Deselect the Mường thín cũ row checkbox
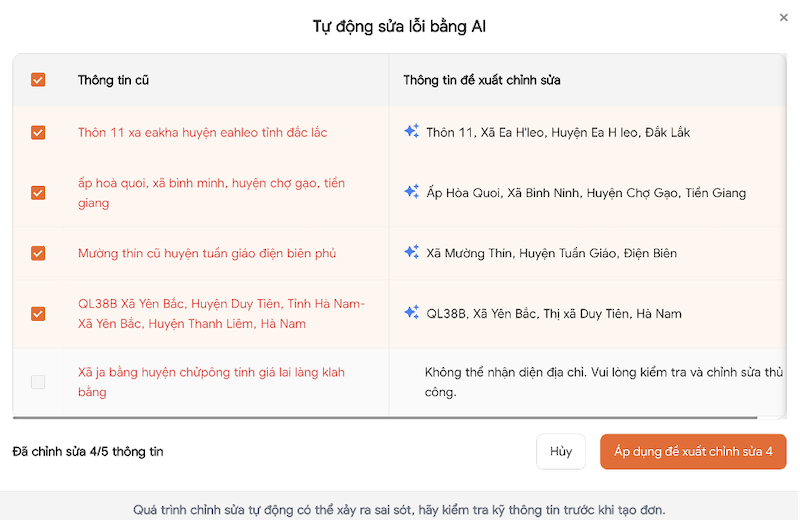Image resolution: width=800 pixels, height=520 pixels. click(x=38, y=253)
